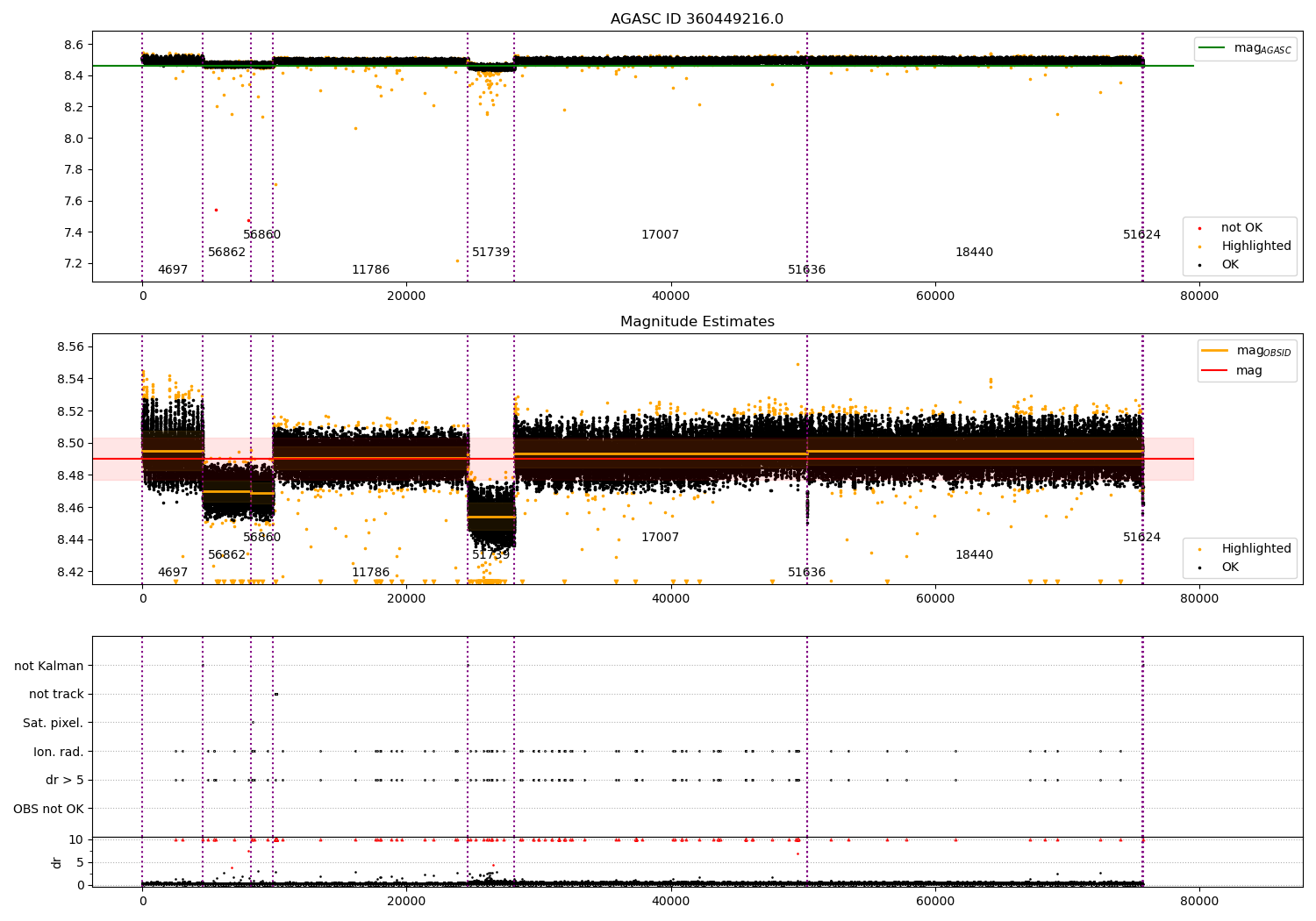The height and width of the screenshot is (921, 1316).
Task: Select the red 'mag' legend line
Action: click(x=1215, y=371)
